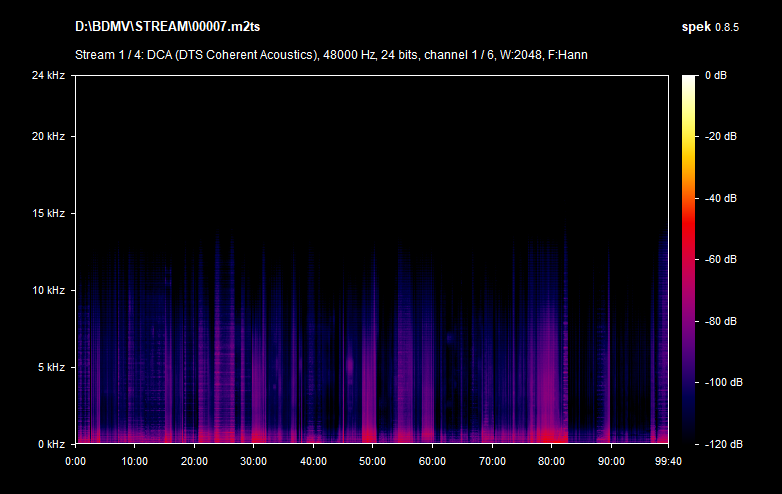Click the white top of the dB color scale
The height and width of the screenshot is (494, 782).
689,79
